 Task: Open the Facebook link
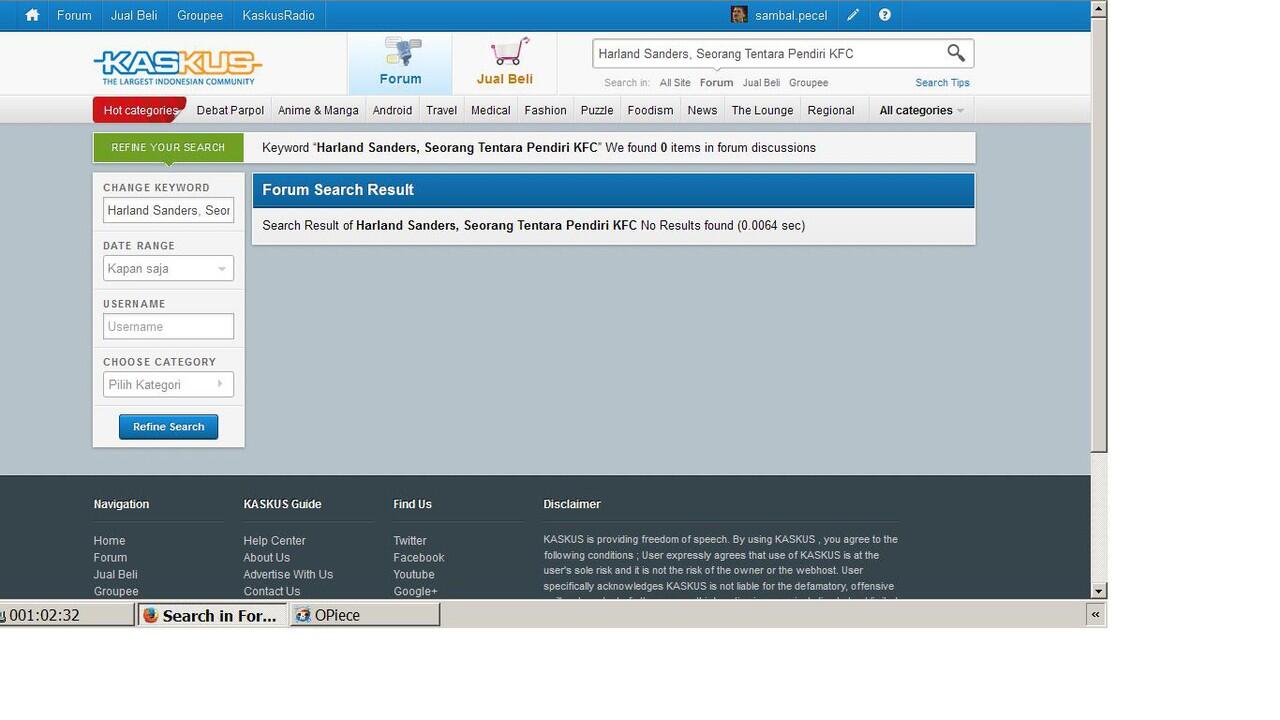pyautogui.click(x=418, y=558)
